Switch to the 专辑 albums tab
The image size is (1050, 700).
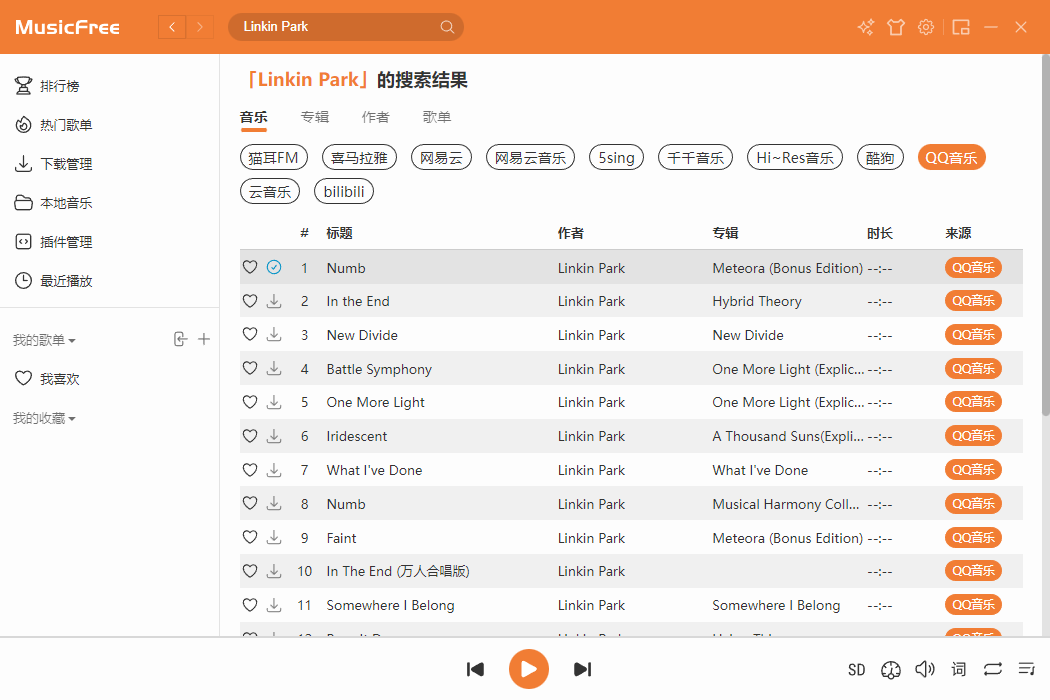pos(314,116)
